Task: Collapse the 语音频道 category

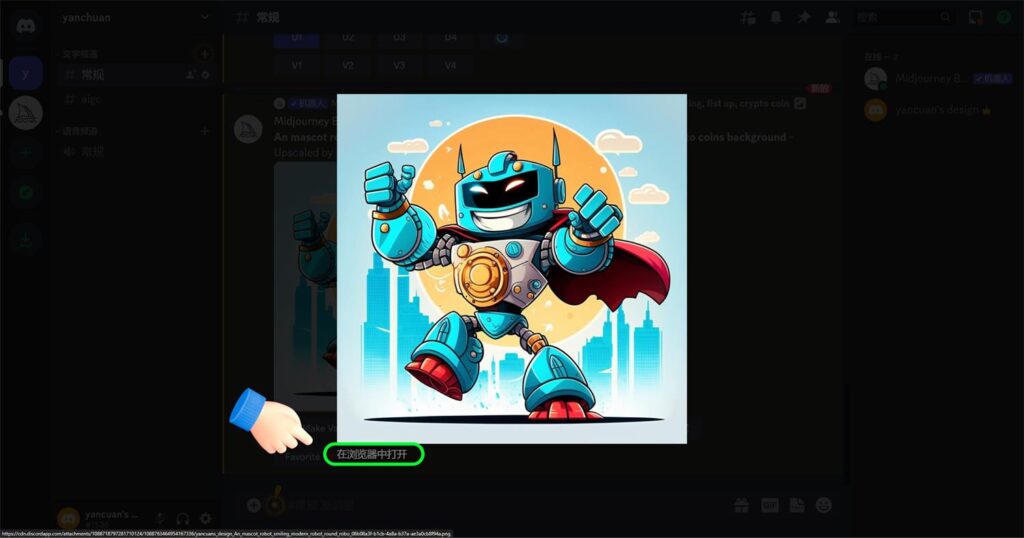Action: pos(81,131)
